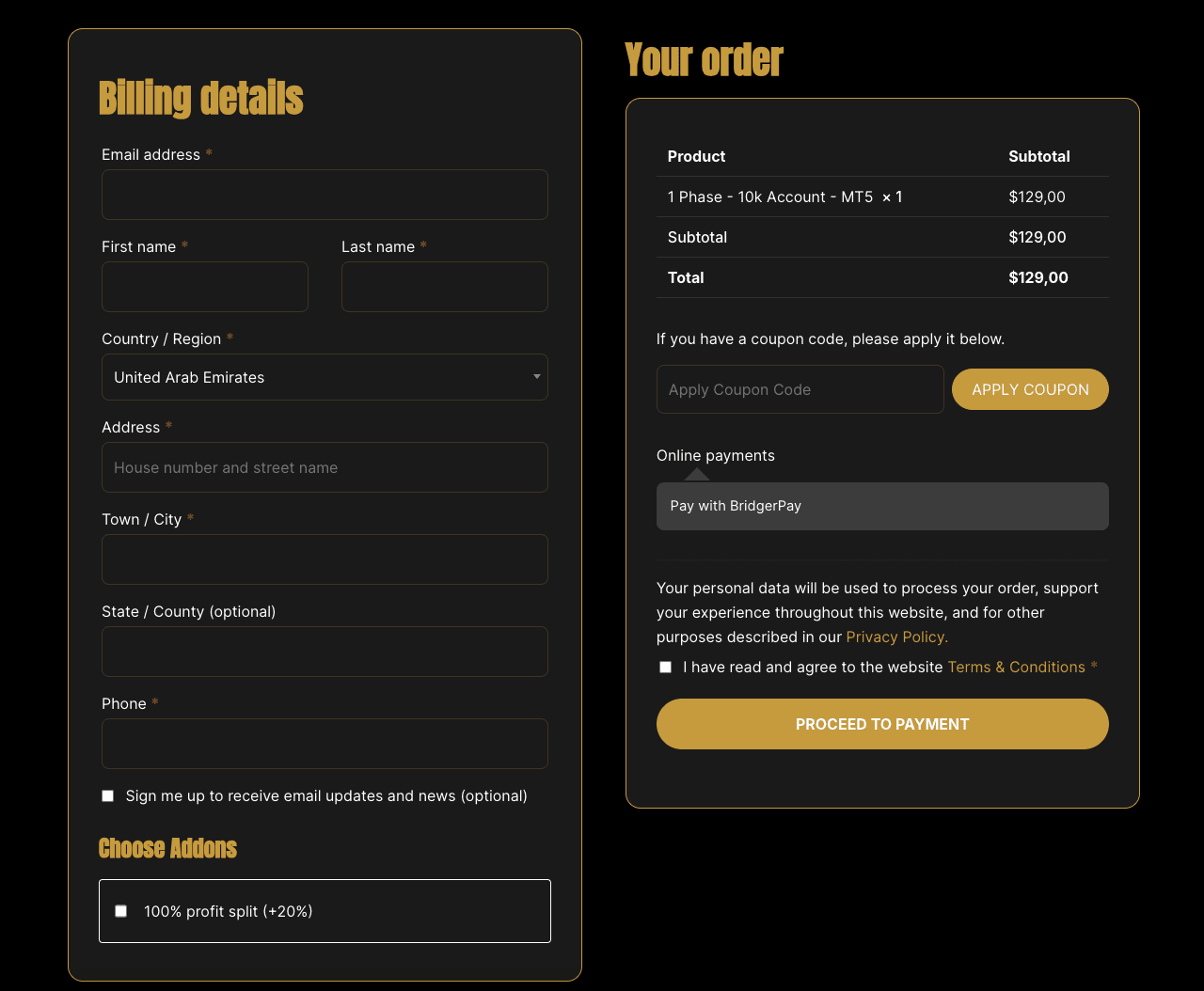Select the Pay with BridgerPay payment option
Viewport: 1204px width, 991px height.
point(882,506)
